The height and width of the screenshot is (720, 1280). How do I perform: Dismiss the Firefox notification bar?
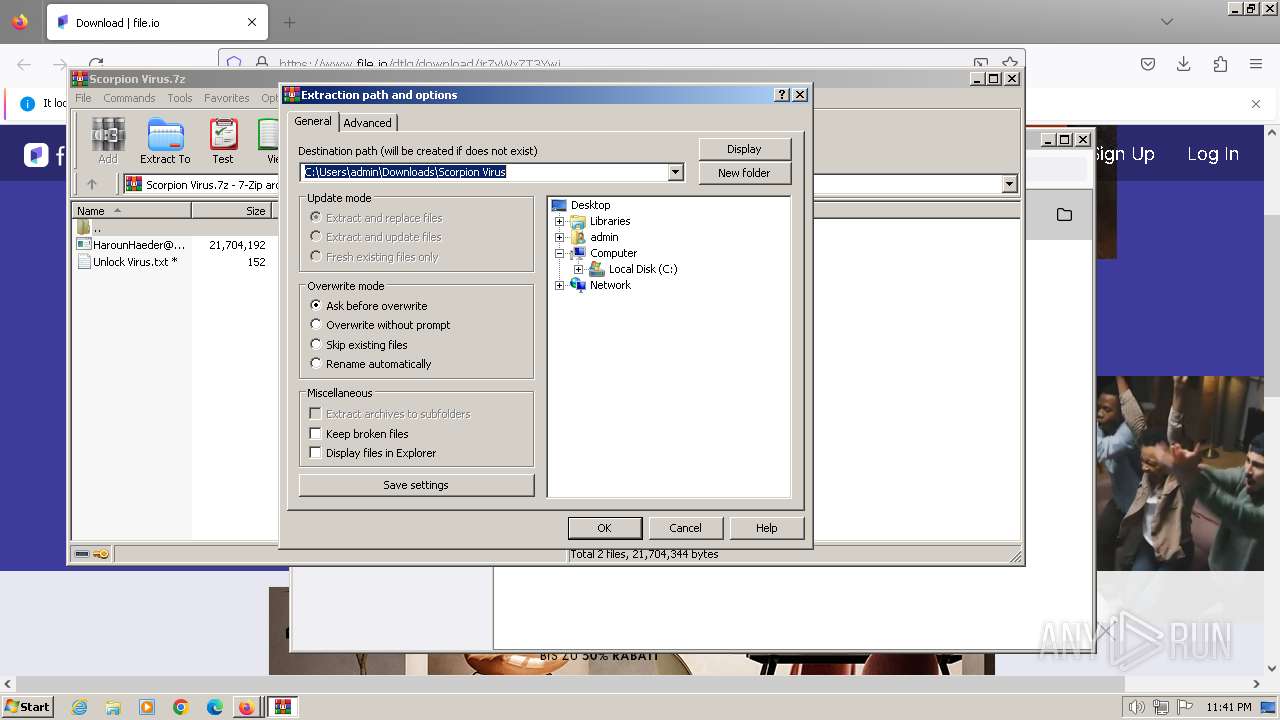(1256, 103)
